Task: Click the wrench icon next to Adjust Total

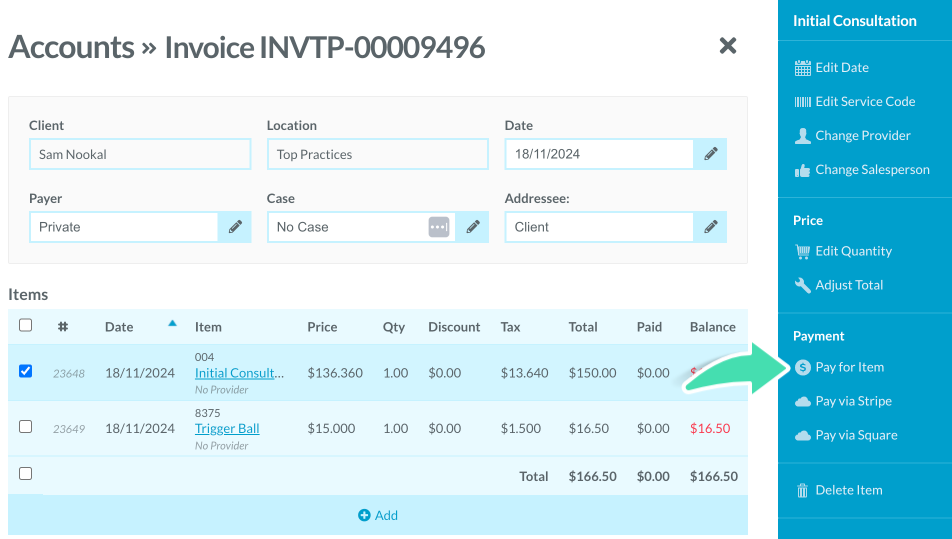Action: pyautogui.click(x=803, y=285)
